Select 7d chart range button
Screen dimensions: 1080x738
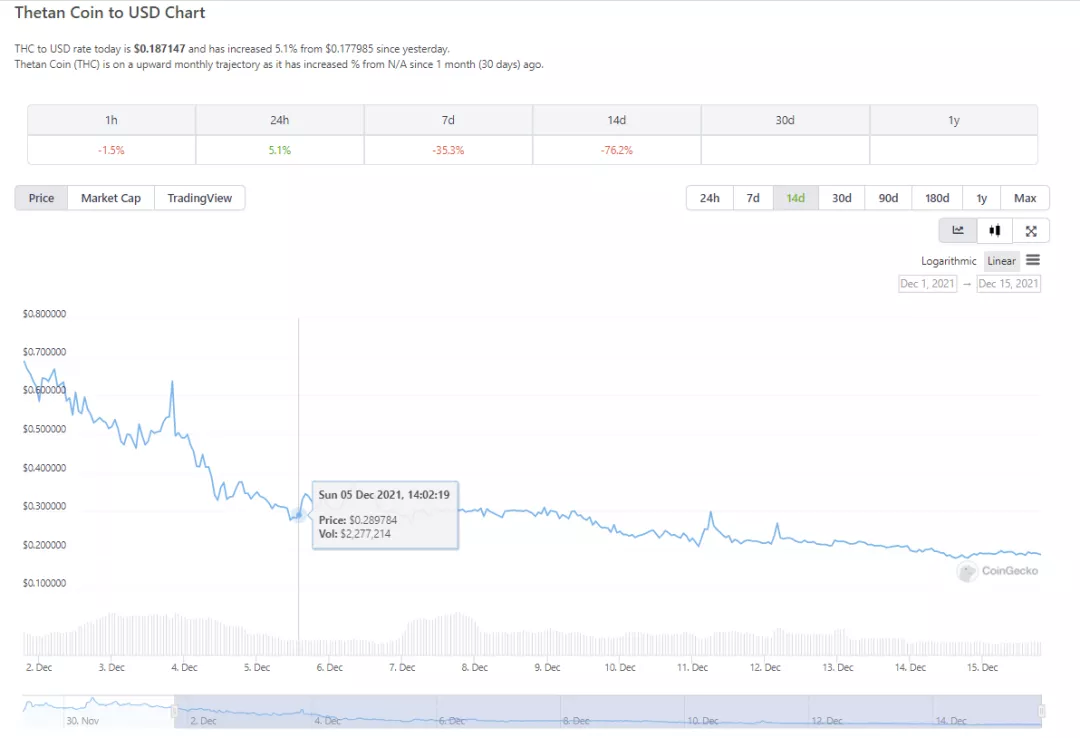point(753,198)
